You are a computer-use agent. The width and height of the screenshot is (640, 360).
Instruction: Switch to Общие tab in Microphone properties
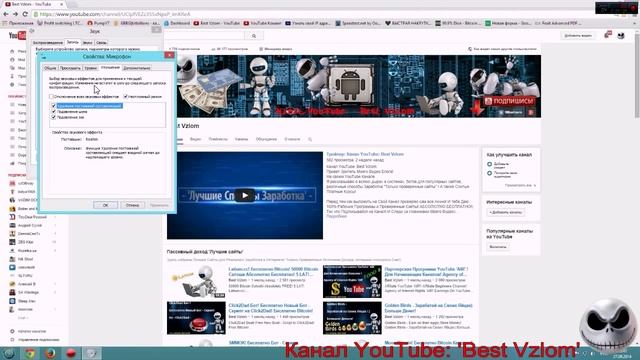(50, 68)
